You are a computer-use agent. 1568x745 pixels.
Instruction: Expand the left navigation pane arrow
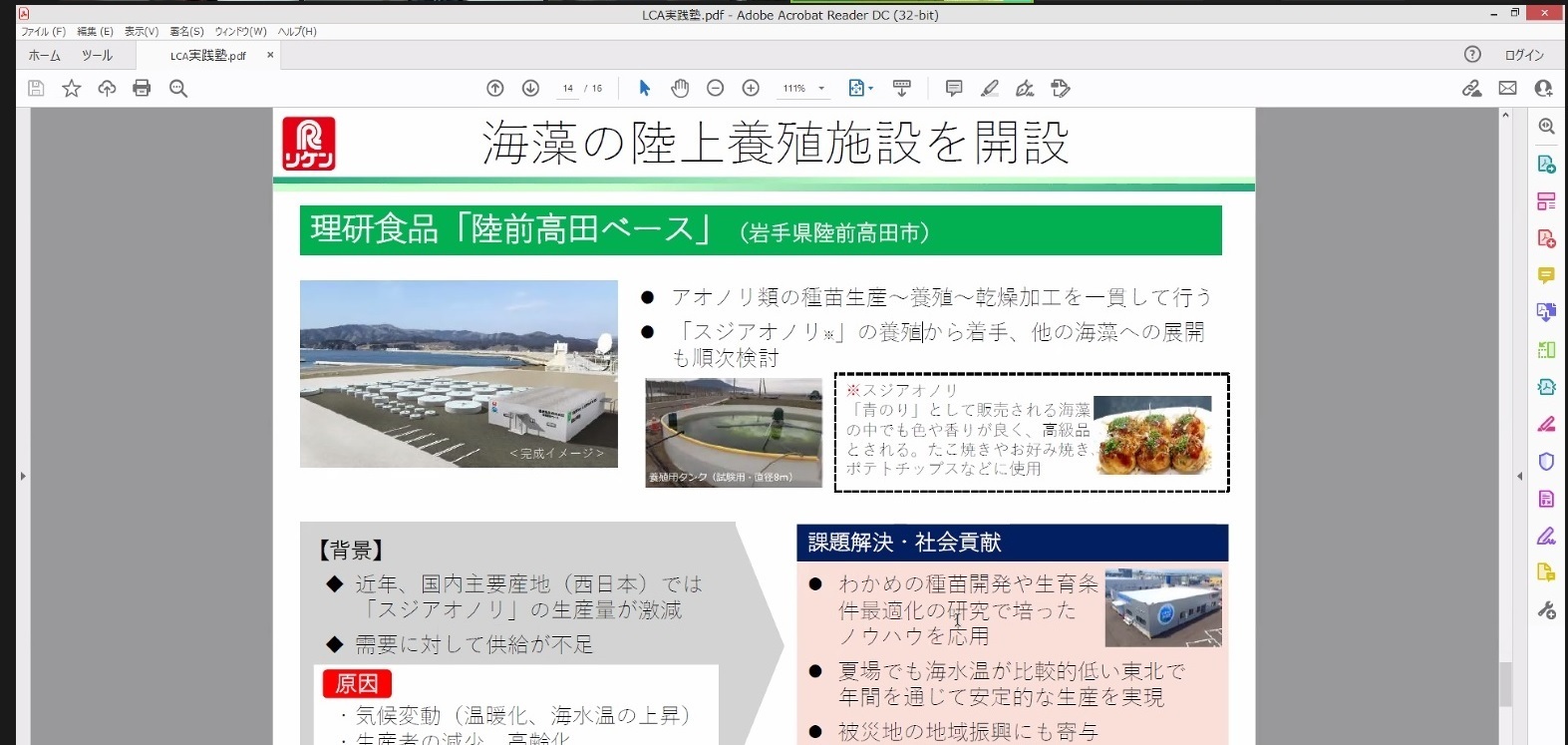pos(23,477)
